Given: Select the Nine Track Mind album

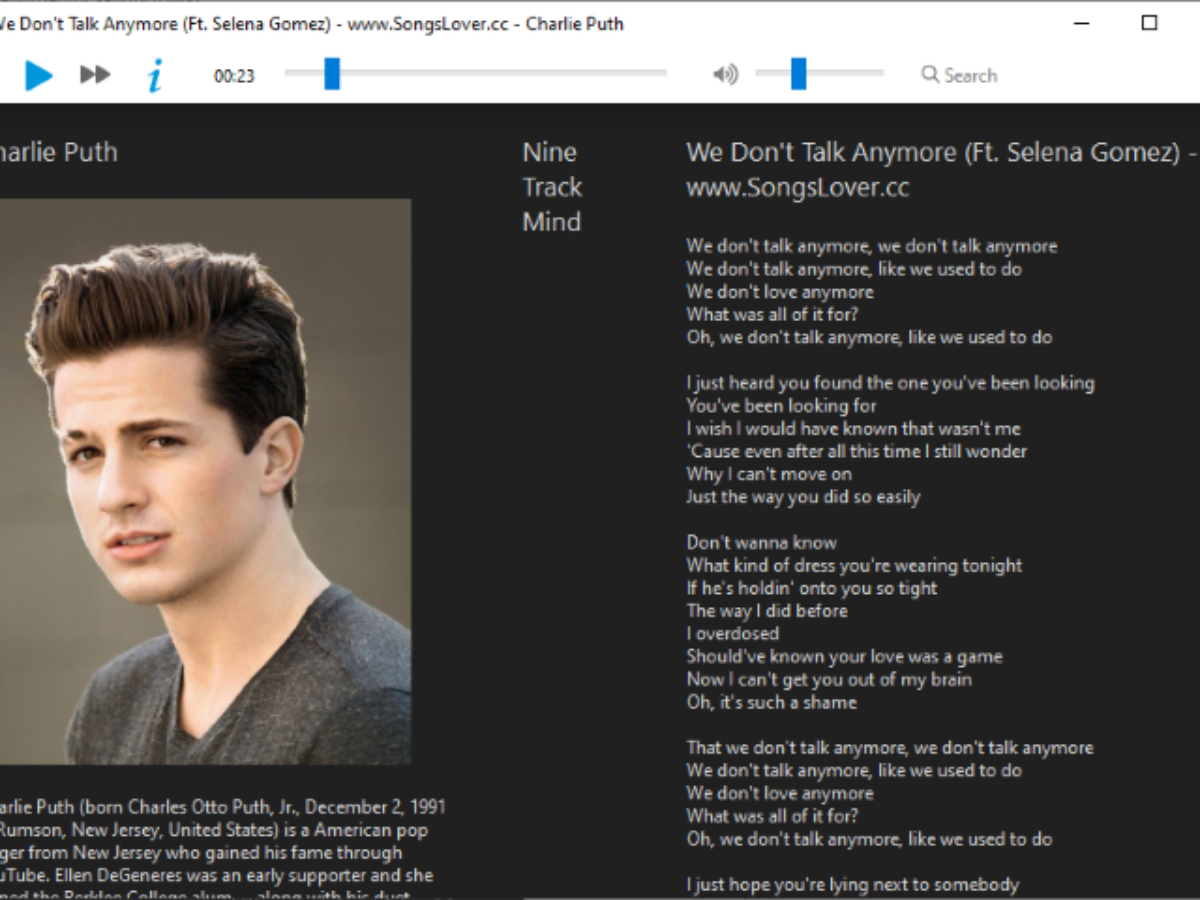Looking at the screenshot, I should pos(552,187).
